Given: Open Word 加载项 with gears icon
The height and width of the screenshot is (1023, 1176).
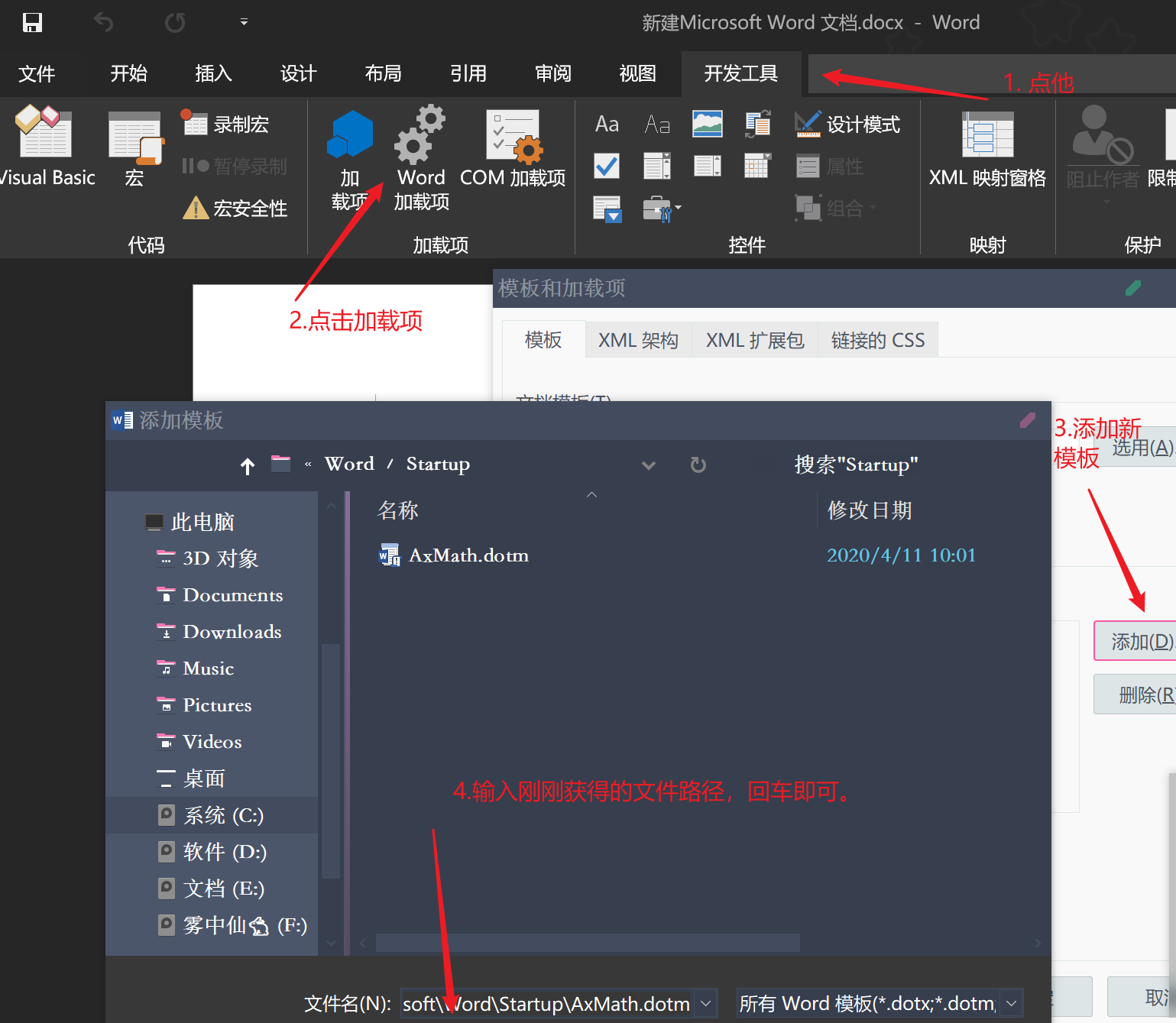Looking at the screenshot, I should click(x=421, y=158).
